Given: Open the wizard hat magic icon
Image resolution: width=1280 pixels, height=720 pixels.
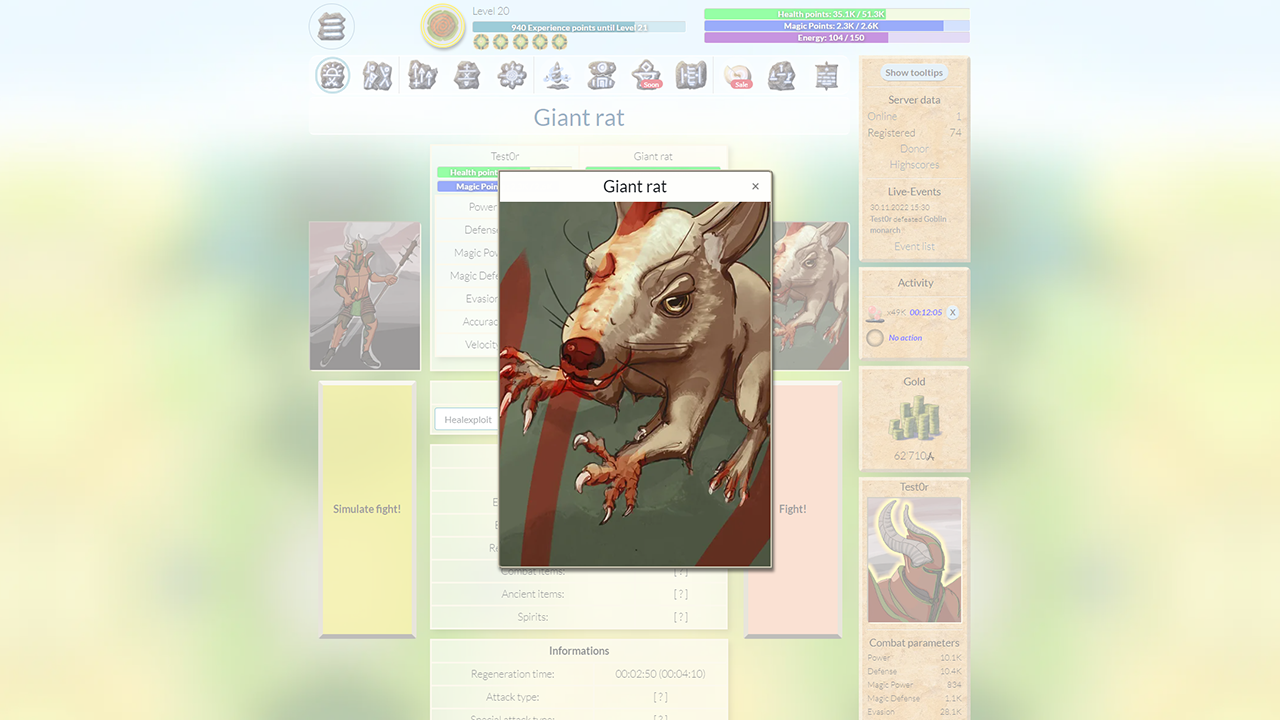Looking at the screenshot, I should (556, 76).
